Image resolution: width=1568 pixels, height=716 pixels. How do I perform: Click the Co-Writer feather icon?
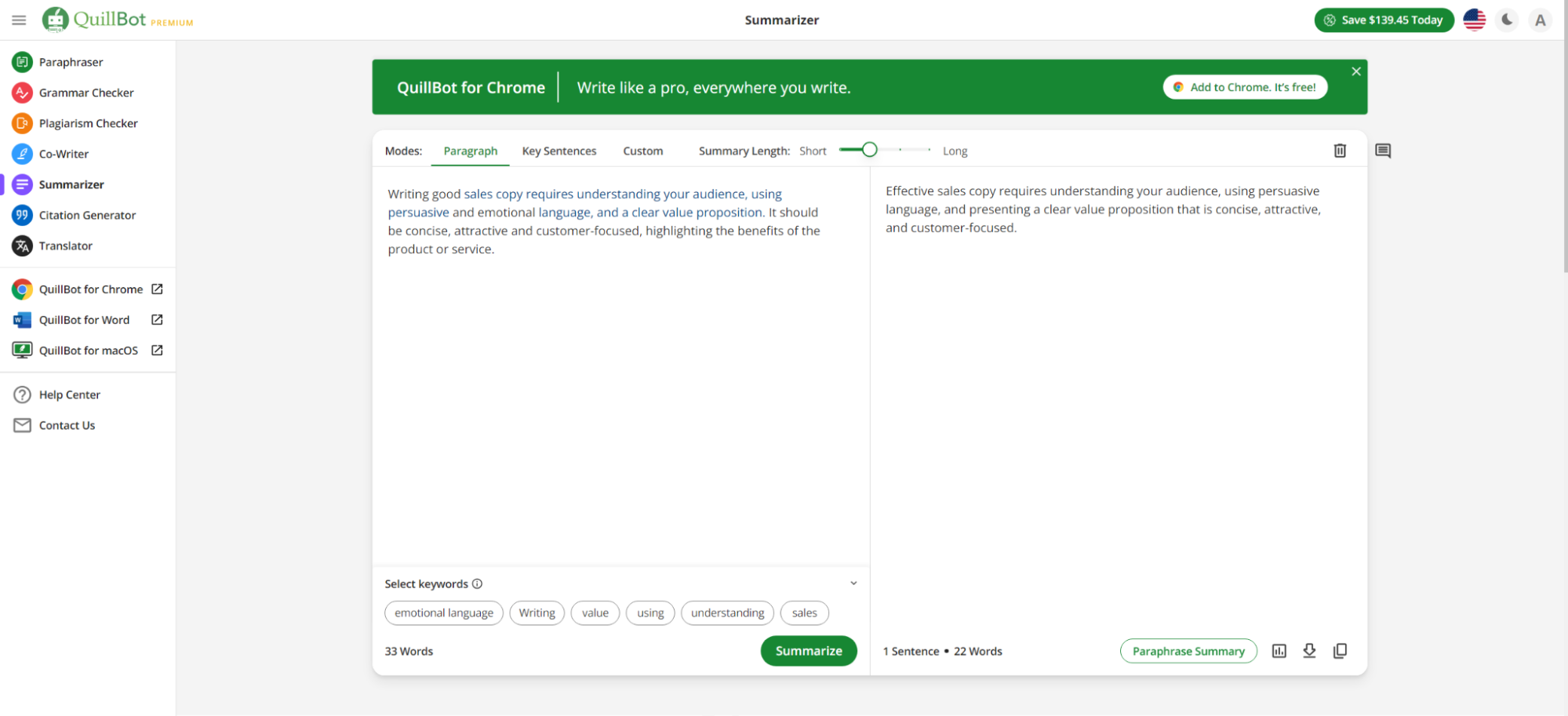point(22,154)
